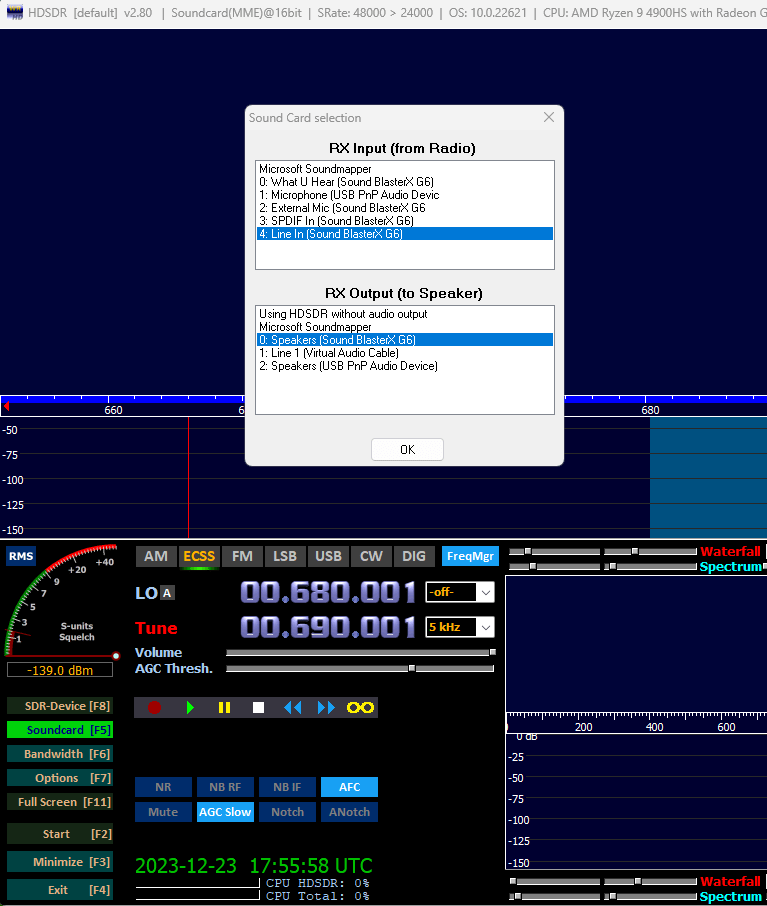Select '0: What U Hear' input
The height and width of the screenshot is (906, 767).
click(405, 182)
